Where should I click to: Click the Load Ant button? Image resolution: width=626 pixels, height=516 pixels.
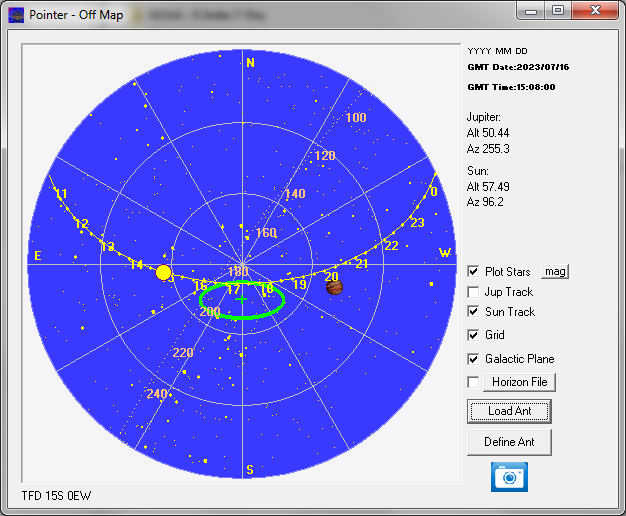pos(509,411)
